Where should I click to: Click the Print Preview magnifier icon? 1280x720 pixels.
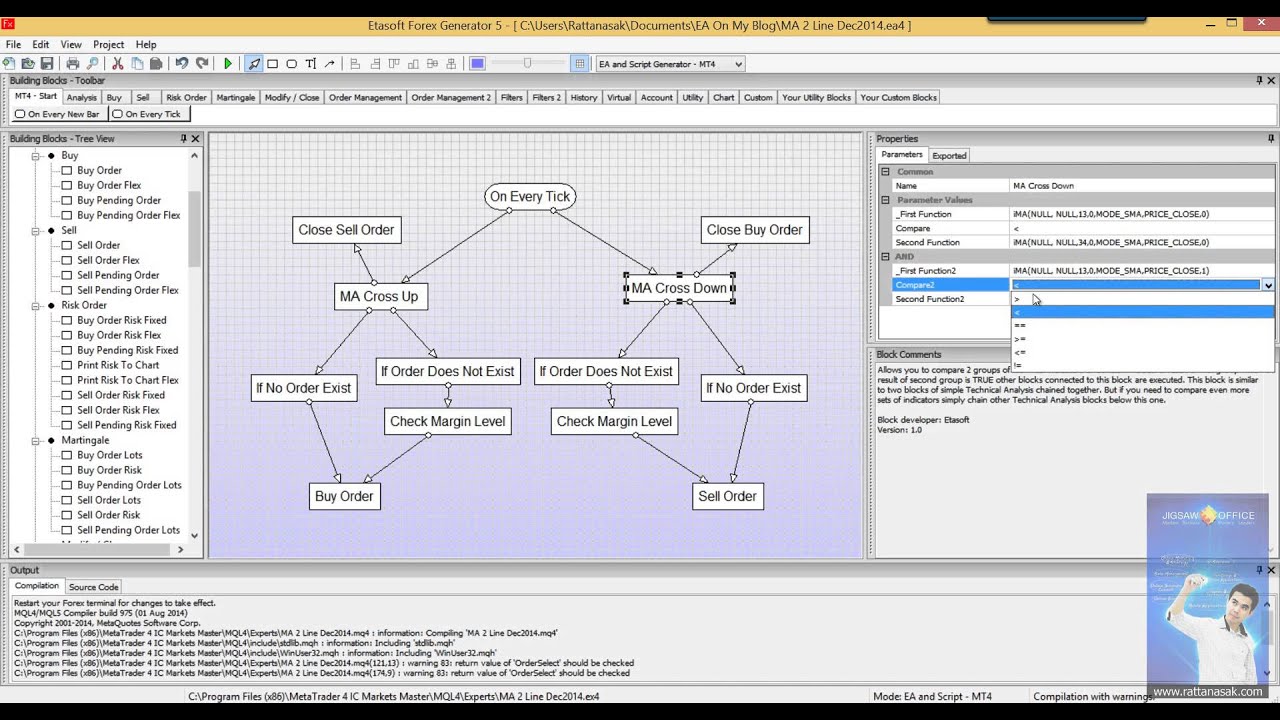tap(92, 64)
